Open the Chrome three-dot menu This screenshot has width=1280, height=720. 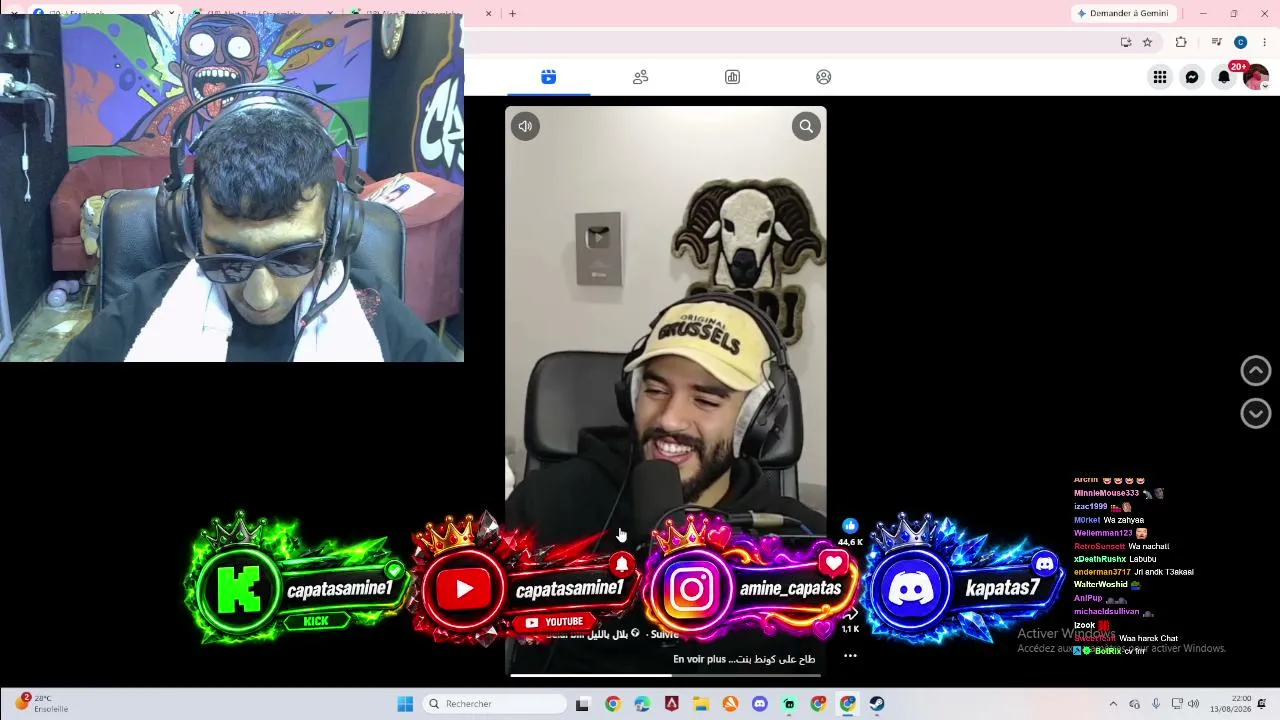point(1264,42)
